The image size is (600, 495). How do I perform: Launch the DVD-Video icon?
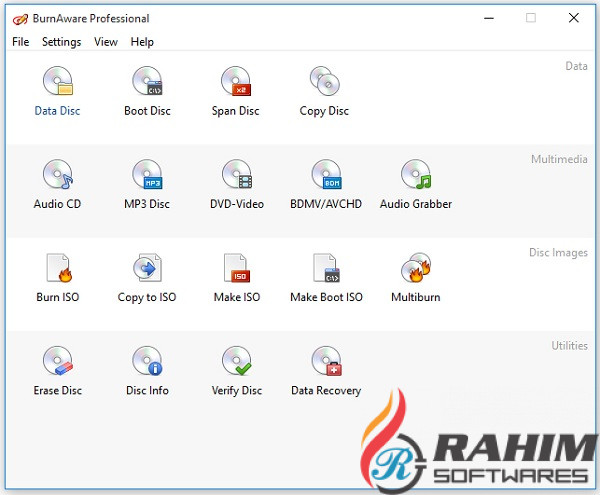(x=237, y=174)
